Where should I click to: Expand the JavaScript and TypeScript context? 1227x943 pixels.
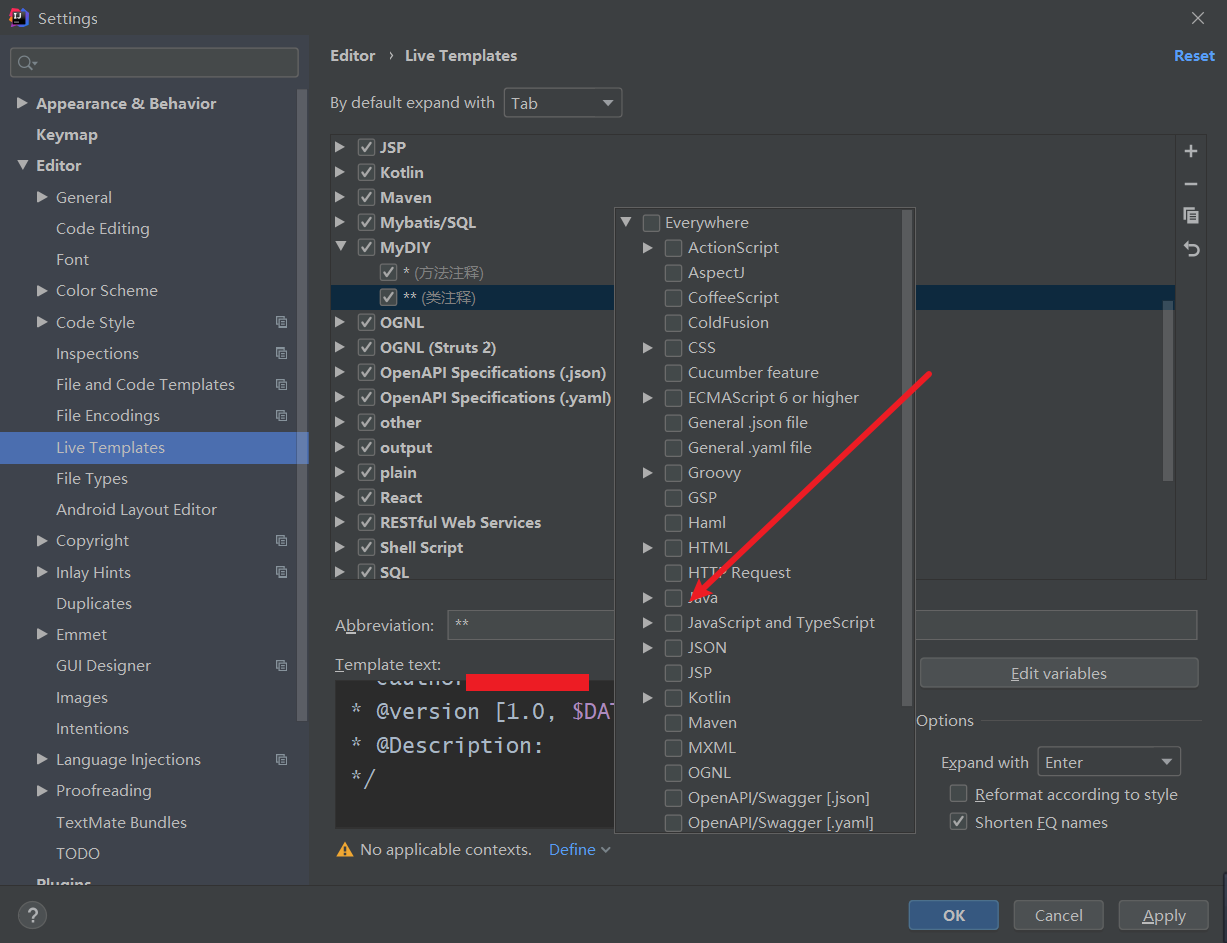click(648, 622)
